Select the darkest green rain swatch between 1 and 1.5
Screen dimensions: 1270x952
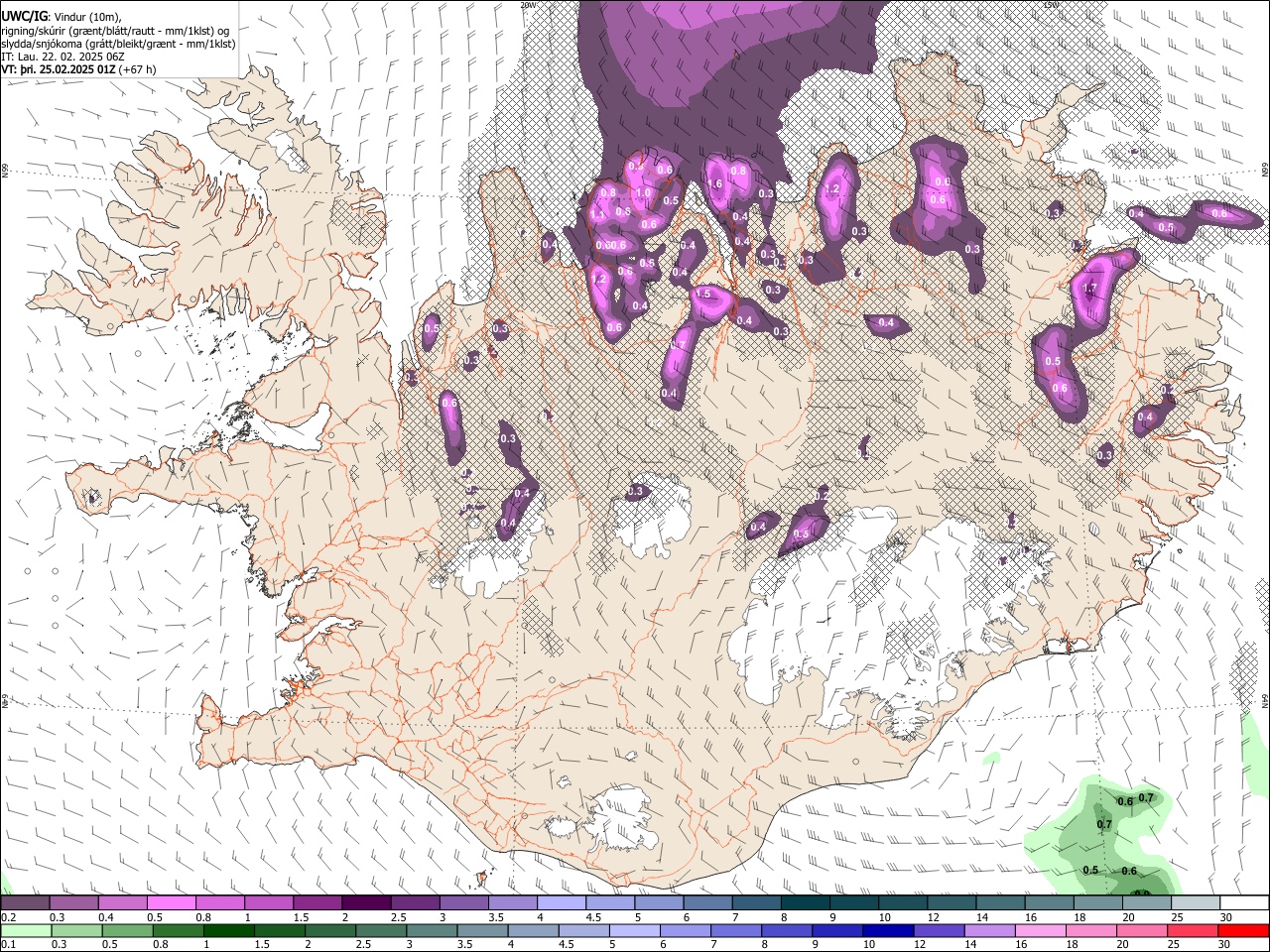click(228, 931)
